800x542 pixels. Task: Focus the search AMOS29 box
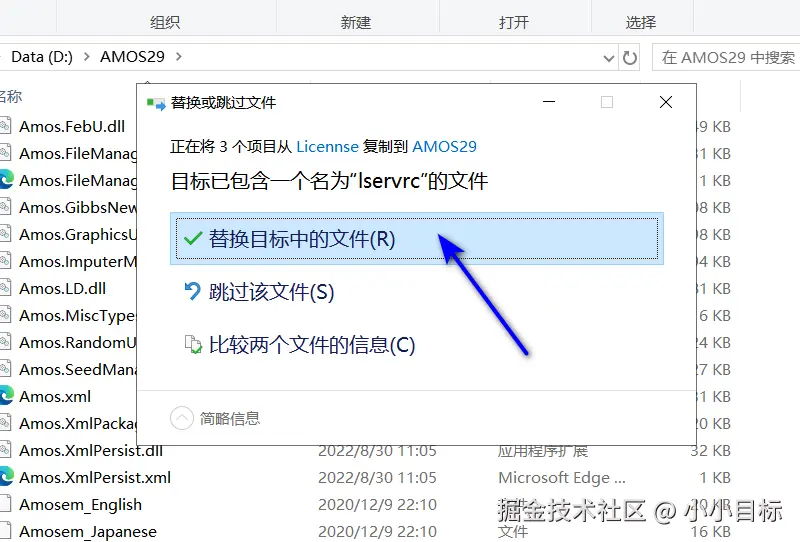[x=726, y=57]
